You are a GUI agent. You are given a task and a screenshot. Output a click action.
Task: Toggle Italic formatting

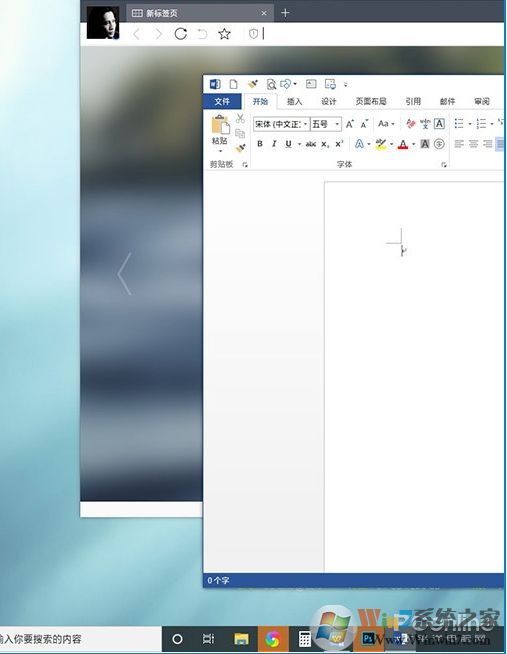coord(274,144)
